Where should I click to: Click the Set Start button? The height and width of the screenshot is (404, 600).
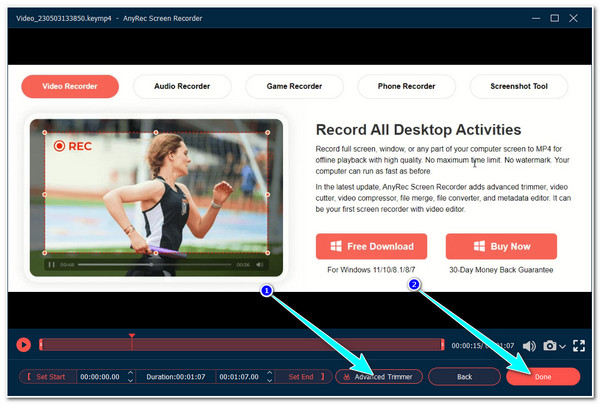[47, 376]
